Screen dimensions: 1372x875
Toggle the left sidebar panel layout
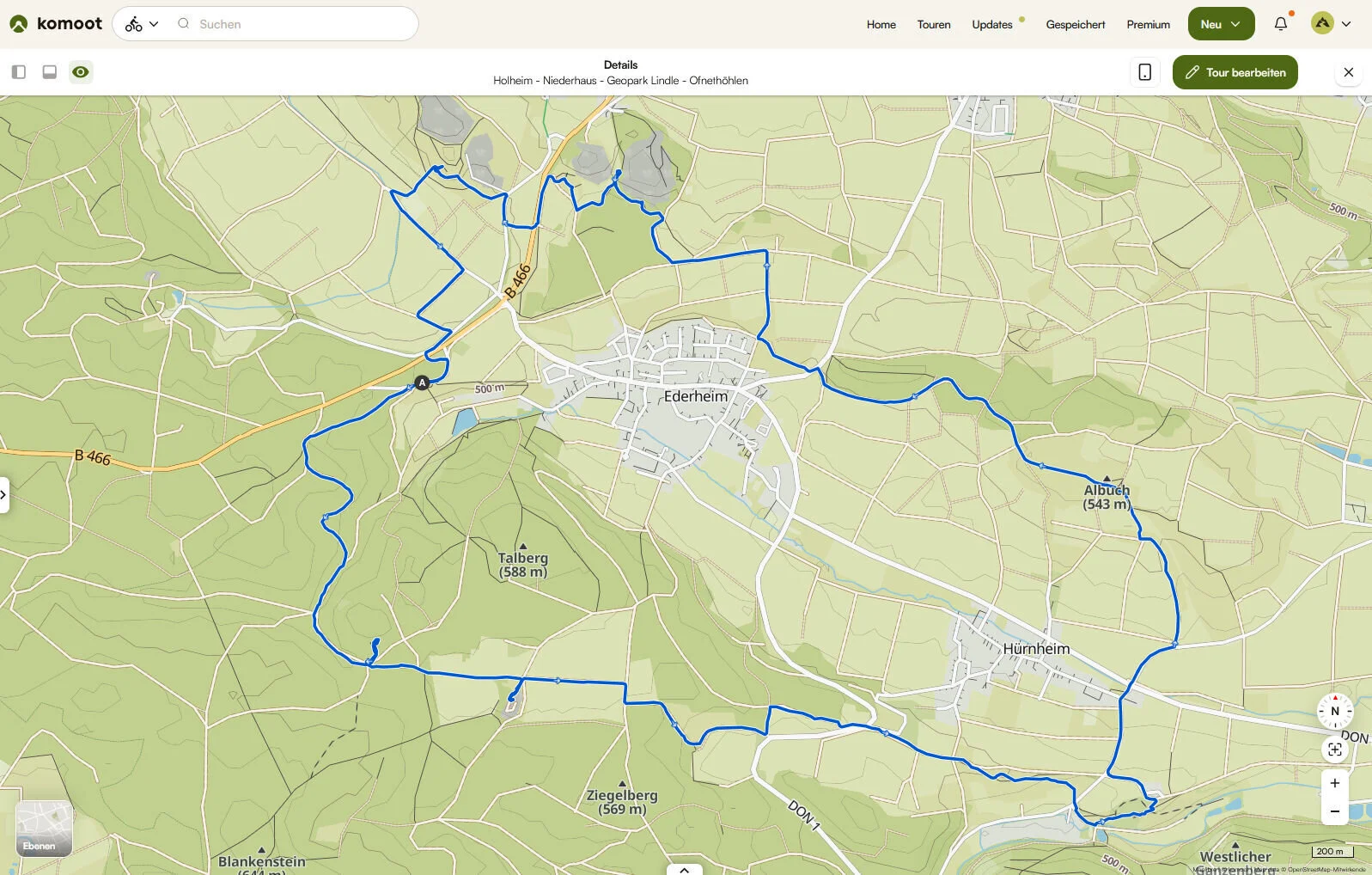[19, 72]
